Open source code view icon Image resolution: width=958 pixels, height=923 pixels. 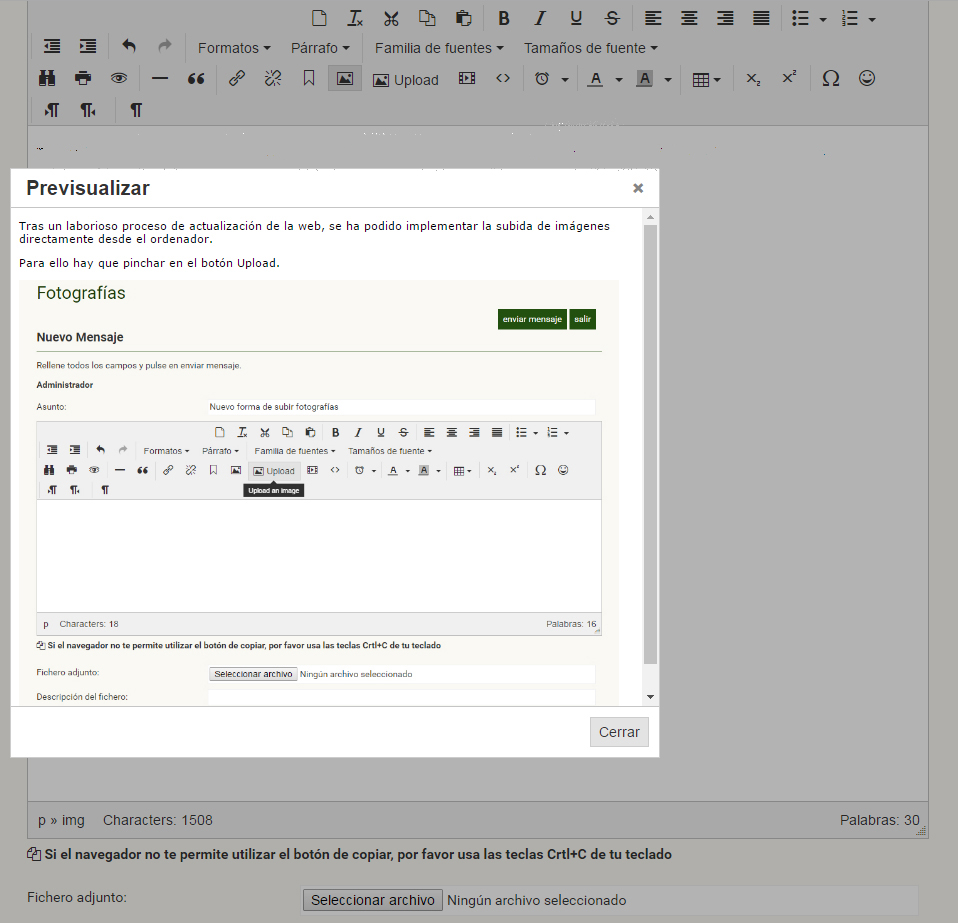(503, 78)
